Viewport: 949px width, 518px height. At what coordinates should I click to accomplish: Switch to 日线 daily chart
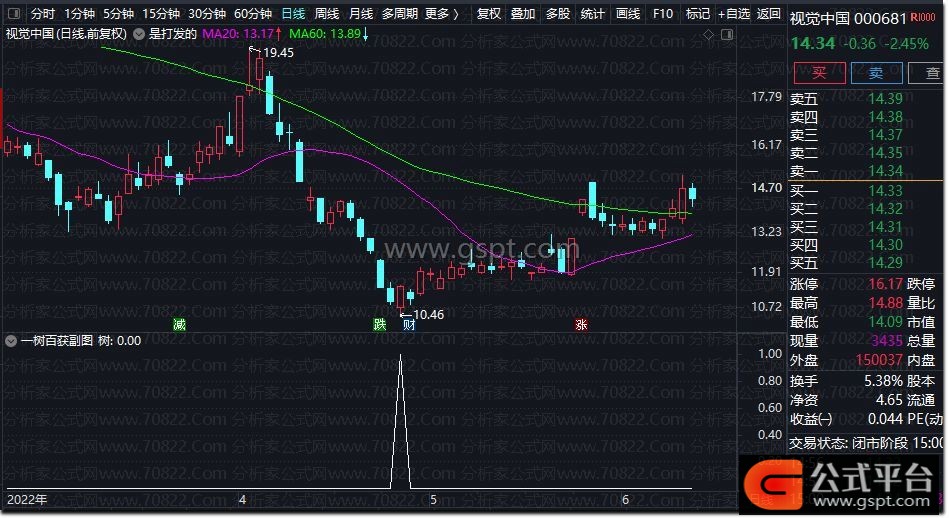coord(294,13)
